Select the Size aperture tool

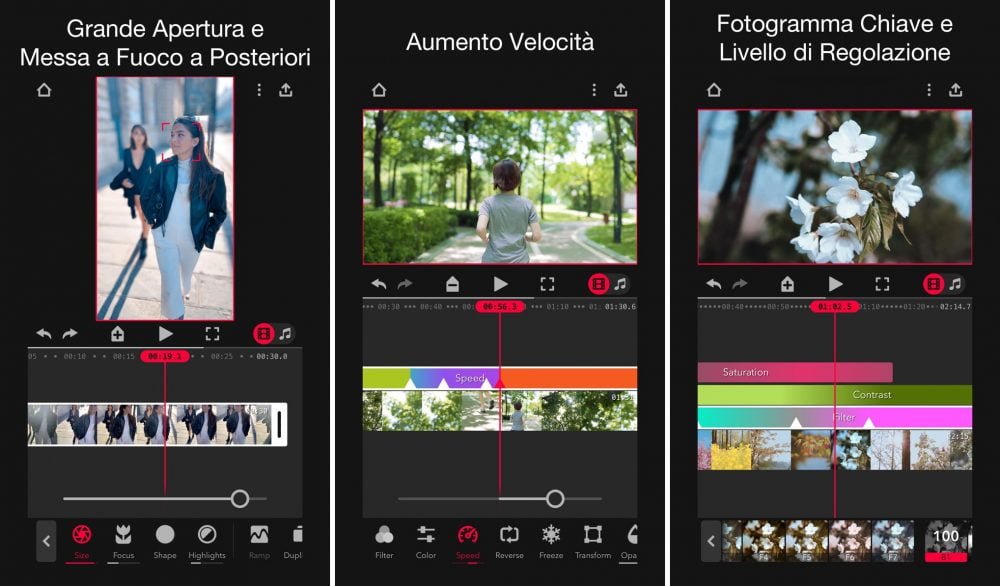82,539
